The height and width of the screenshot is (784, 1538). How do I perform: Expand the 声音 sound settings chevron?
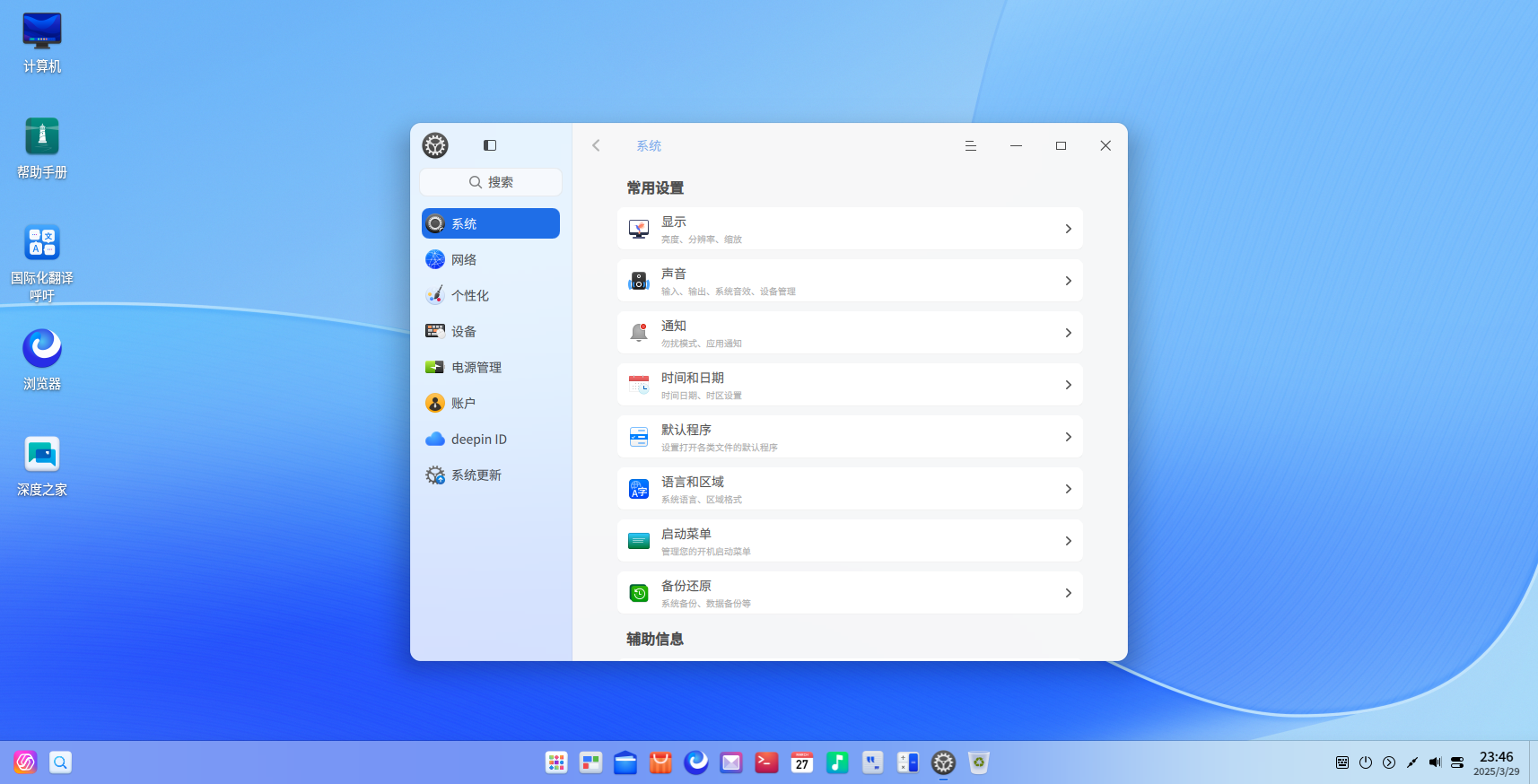[x=1068, y=281]
